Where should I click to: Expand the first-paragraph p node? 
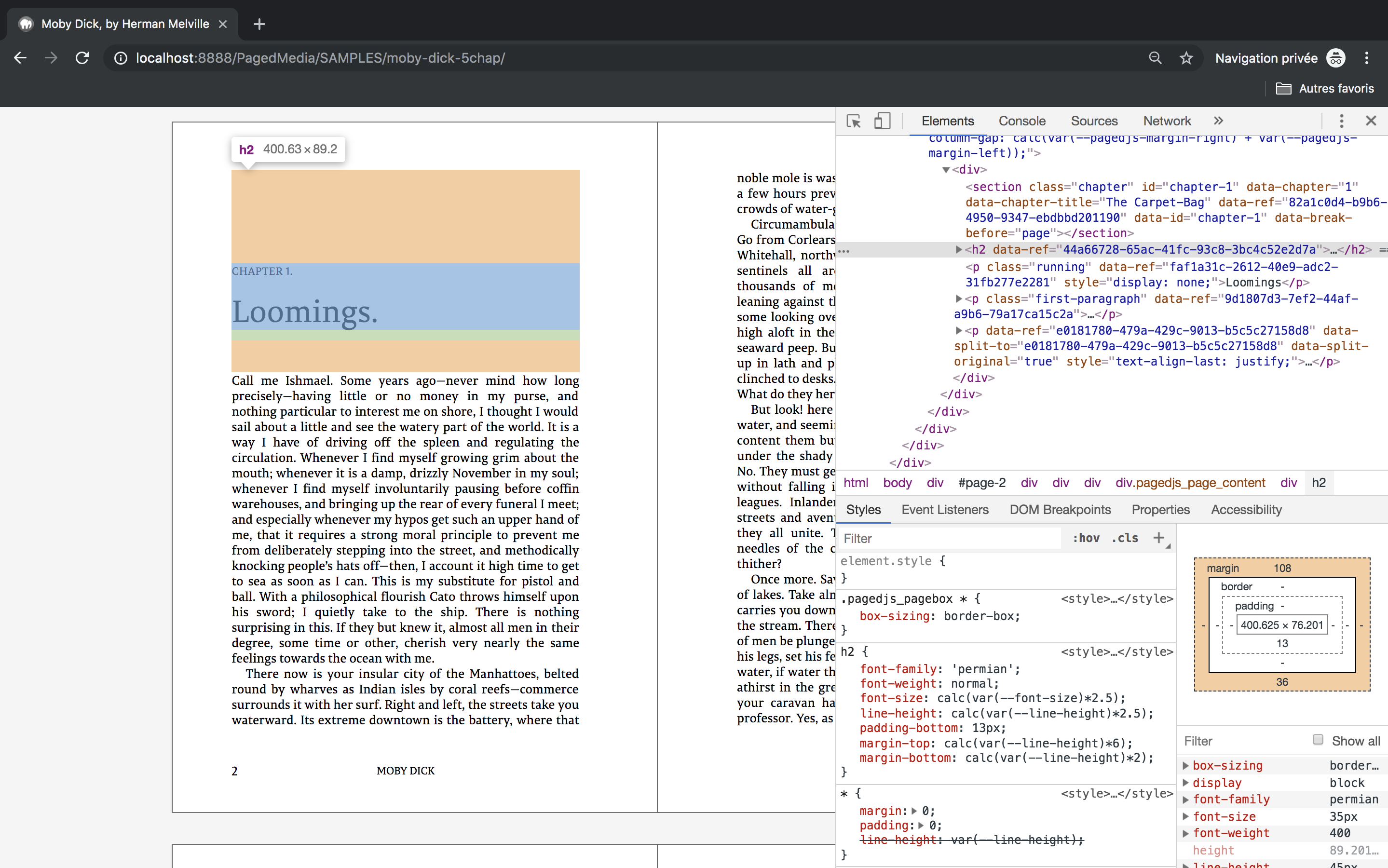[958, 298]
